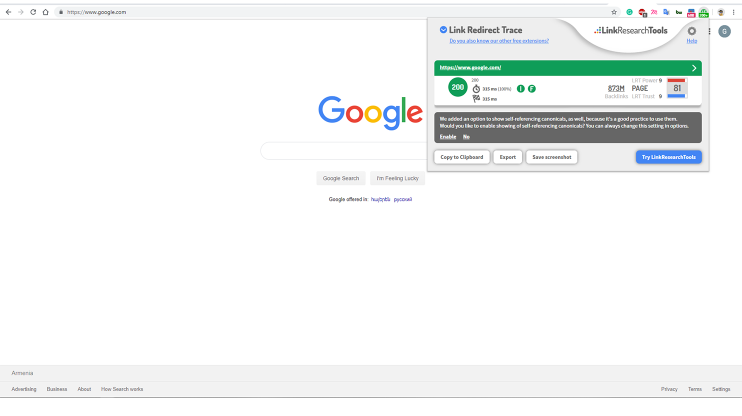The image size is (742, 416).
Task: Click the browser forward arrow
Action: click(21, 12)
